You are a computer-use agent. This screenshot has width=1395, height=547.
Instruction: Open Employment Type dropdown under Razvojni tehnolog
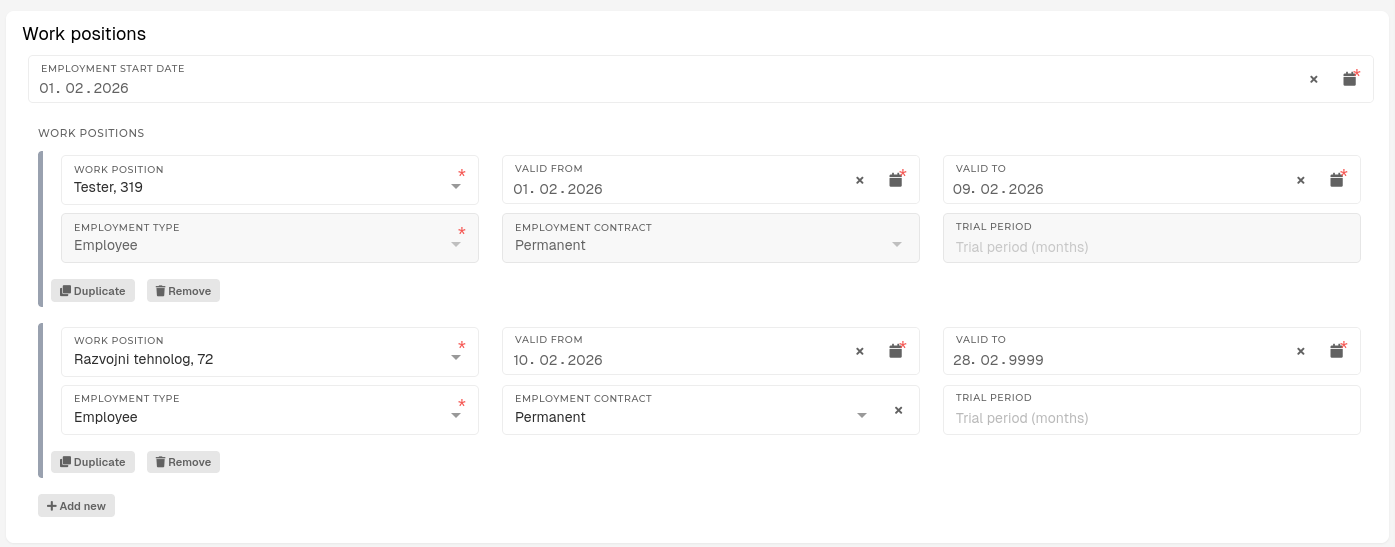click(x=456, y=415)
